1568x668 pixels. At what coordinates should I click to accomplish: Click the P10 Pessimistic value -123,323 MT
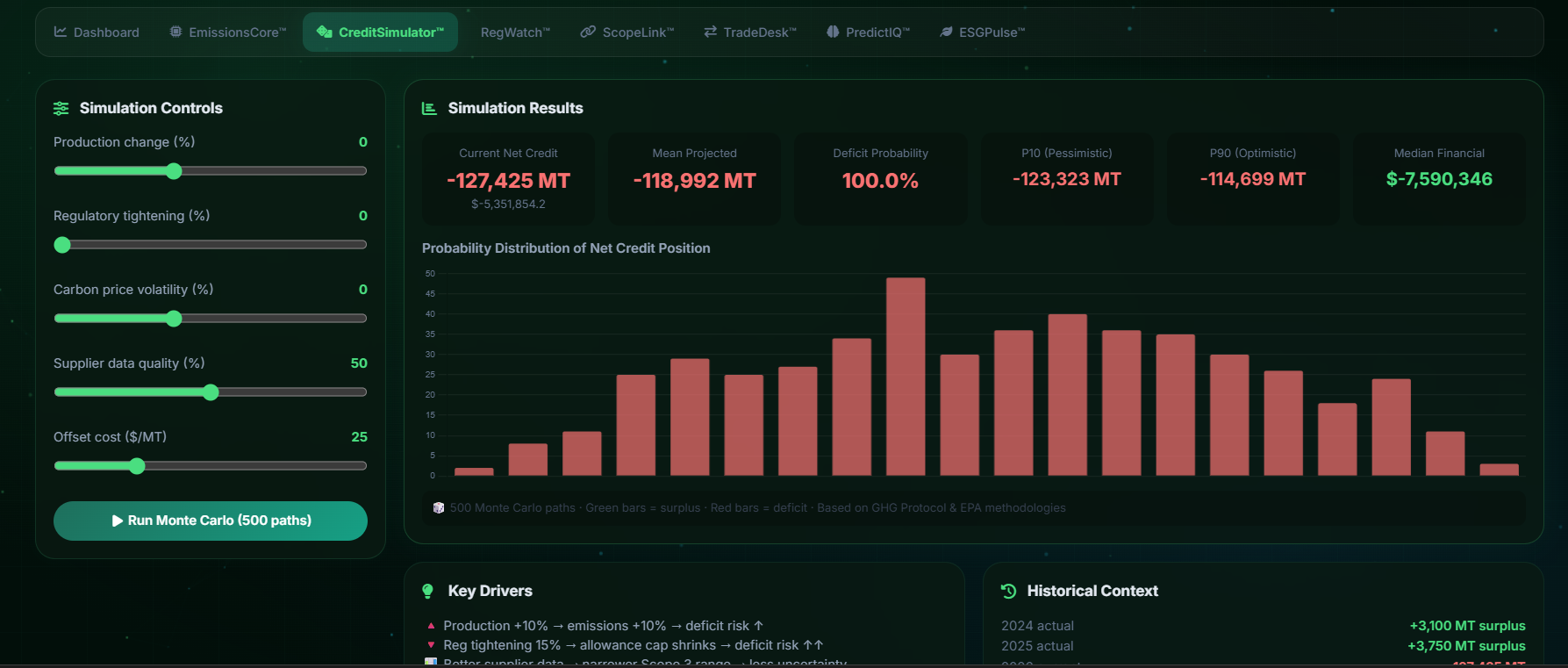point(1067,179)
